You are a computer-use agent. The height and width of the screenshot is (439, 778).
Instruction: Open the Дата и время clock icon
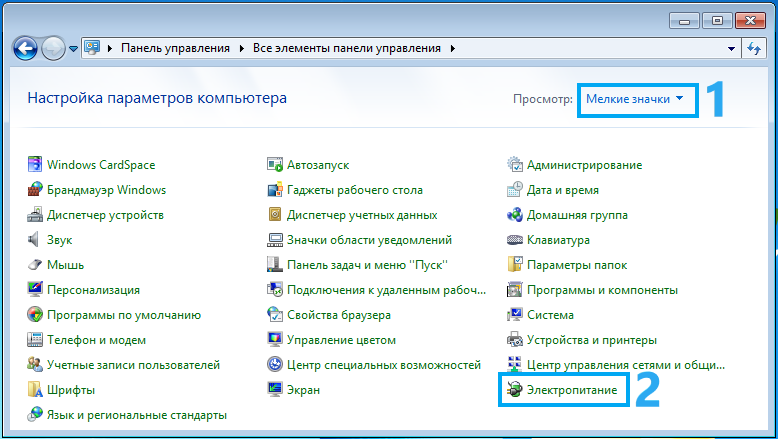click(515, 189)
